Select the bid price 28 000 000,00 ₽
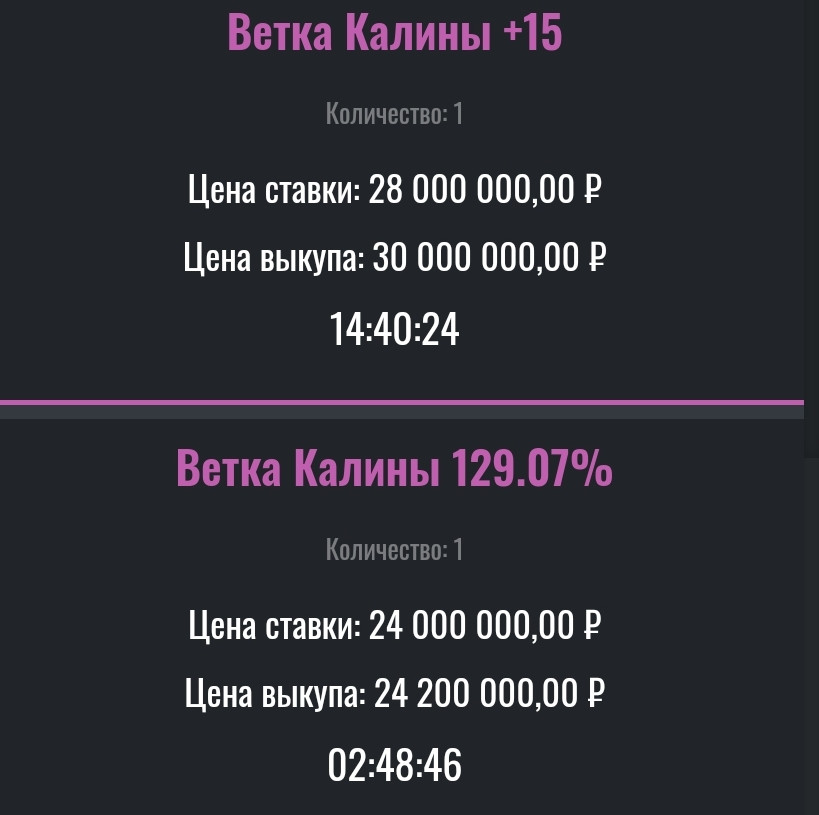 (x=485, y=189)
